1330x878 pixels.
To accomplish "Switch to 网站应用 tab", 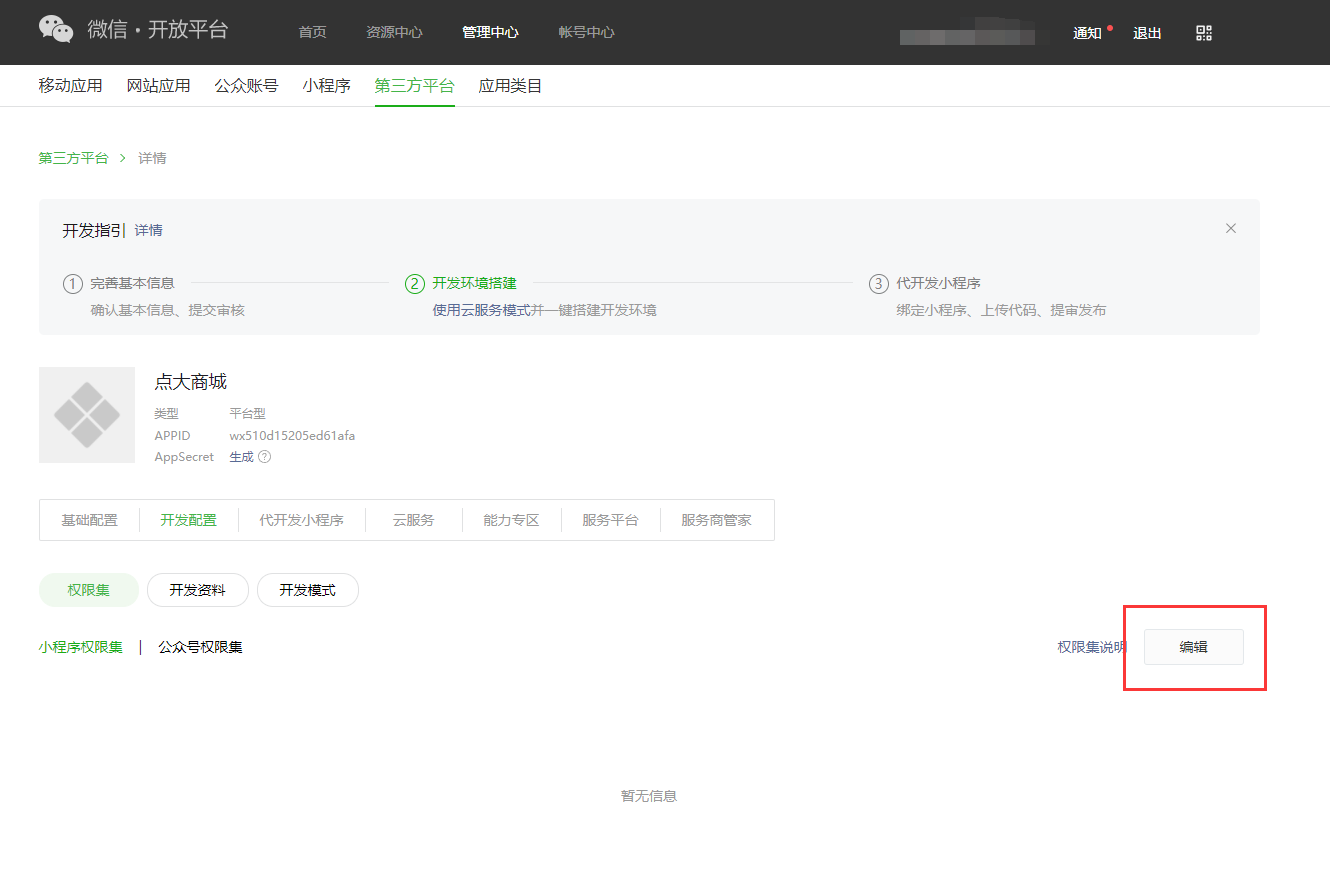I will click(x=159, y=86).
